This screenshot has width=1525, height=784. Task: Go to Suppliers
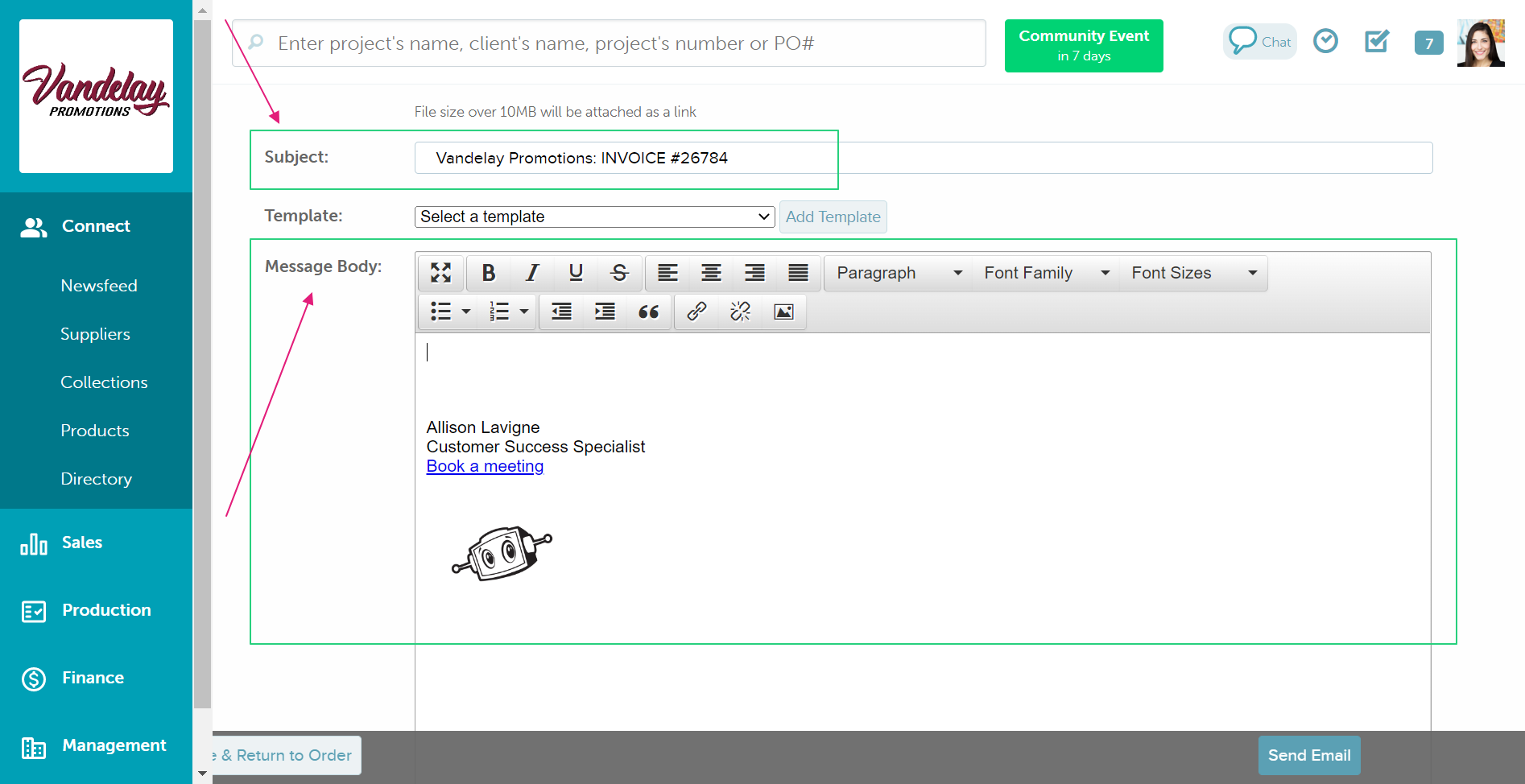point(95,334)
